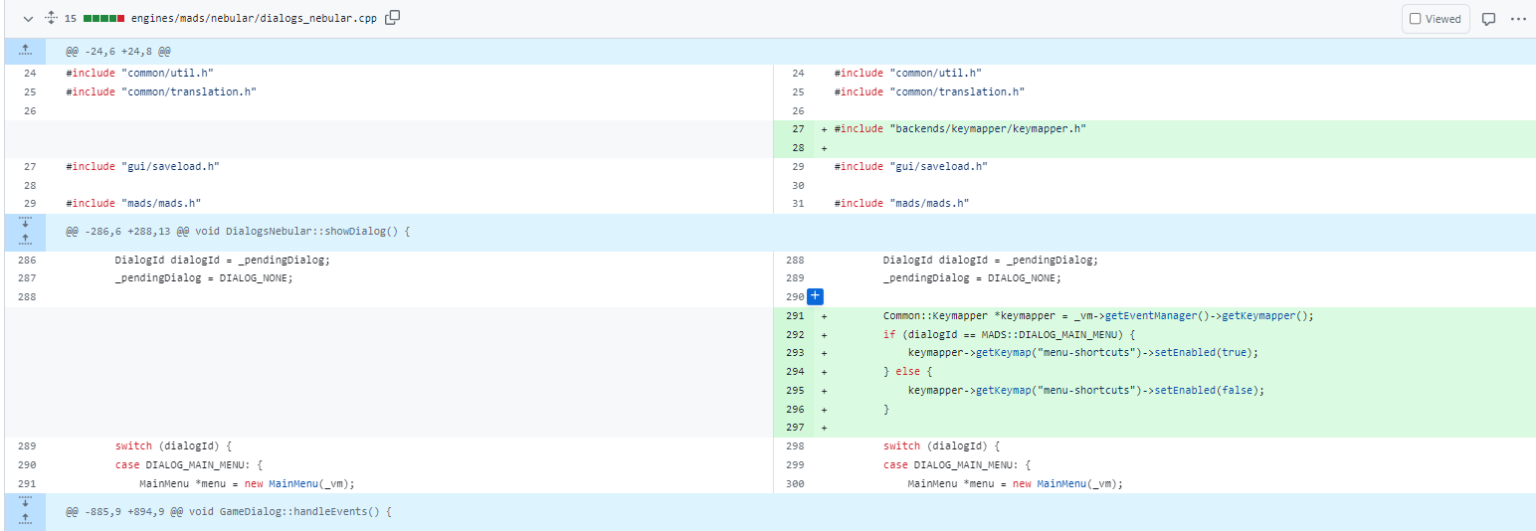Open engines/mads/nebular/dialogs_nebular.cpp file link
The height and width of the screenshot is (531, 1536).
255,18
